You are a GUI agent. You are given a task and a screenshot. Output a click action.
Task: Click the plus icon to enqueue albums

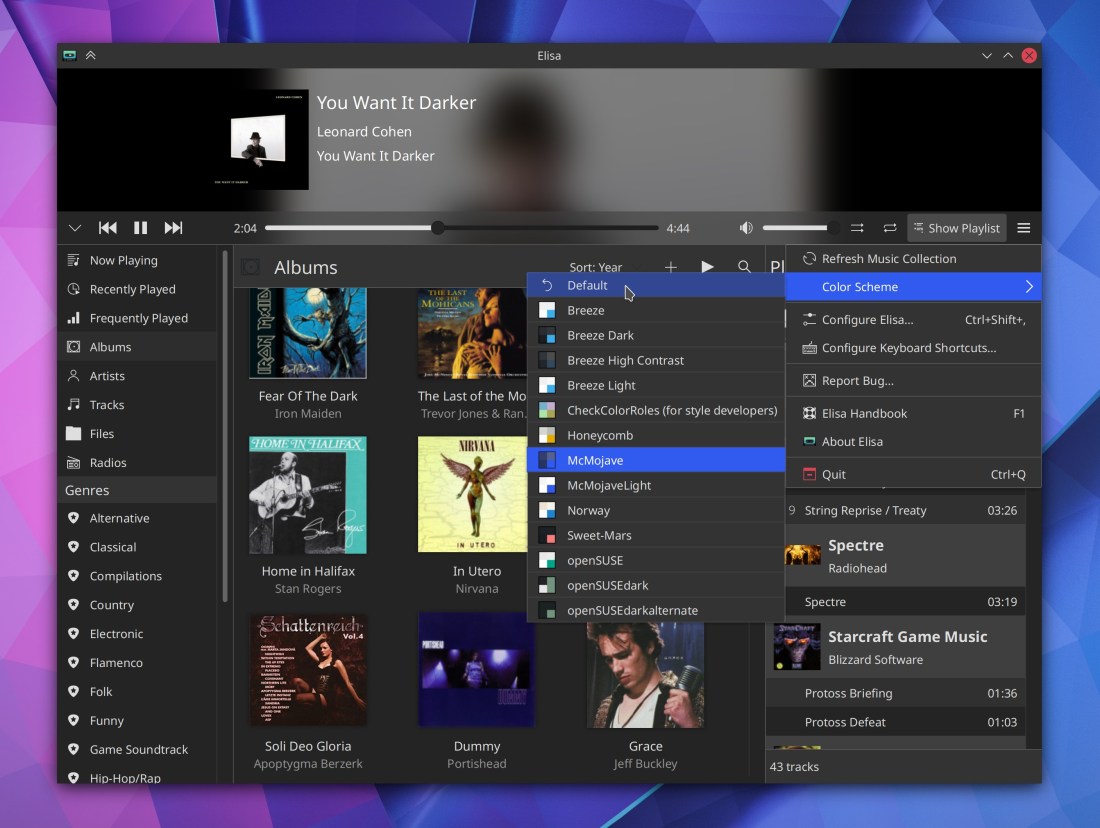click(x=671, y=267)
